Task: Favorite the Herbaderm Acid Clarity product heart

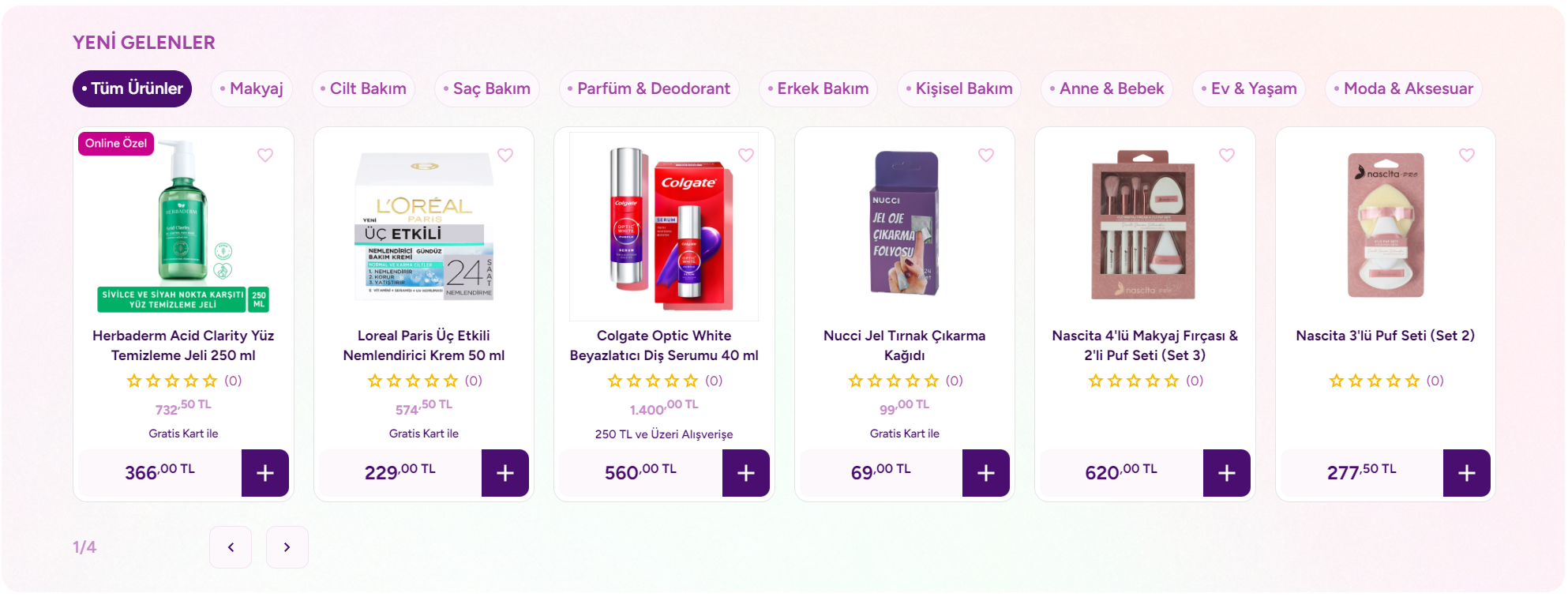Action: pos(265,156)
